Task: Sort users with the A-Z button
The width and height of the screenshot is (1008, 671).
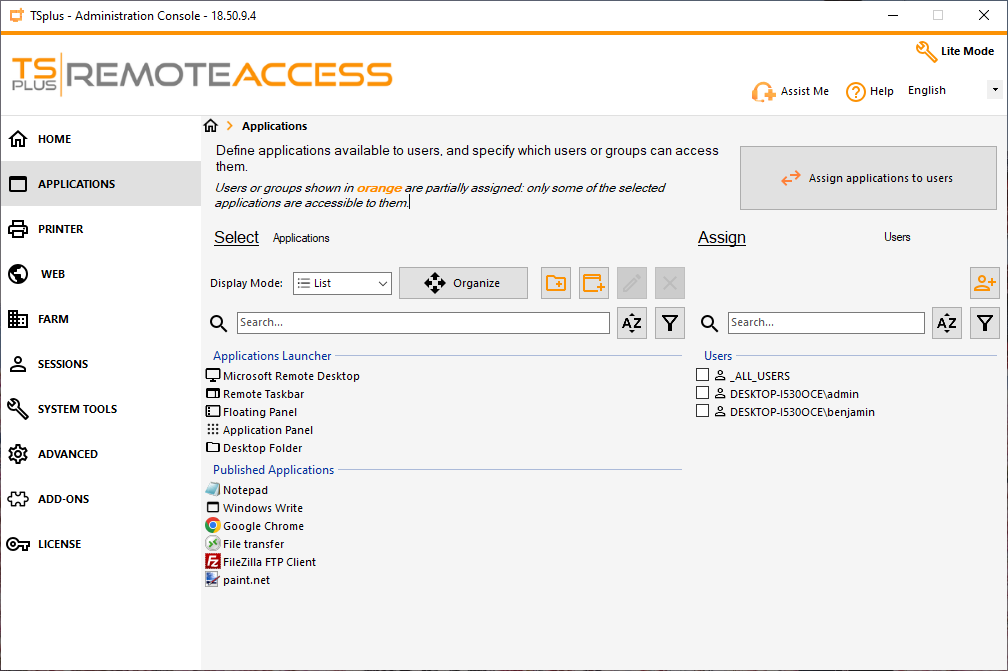Action: coord(947,323)
